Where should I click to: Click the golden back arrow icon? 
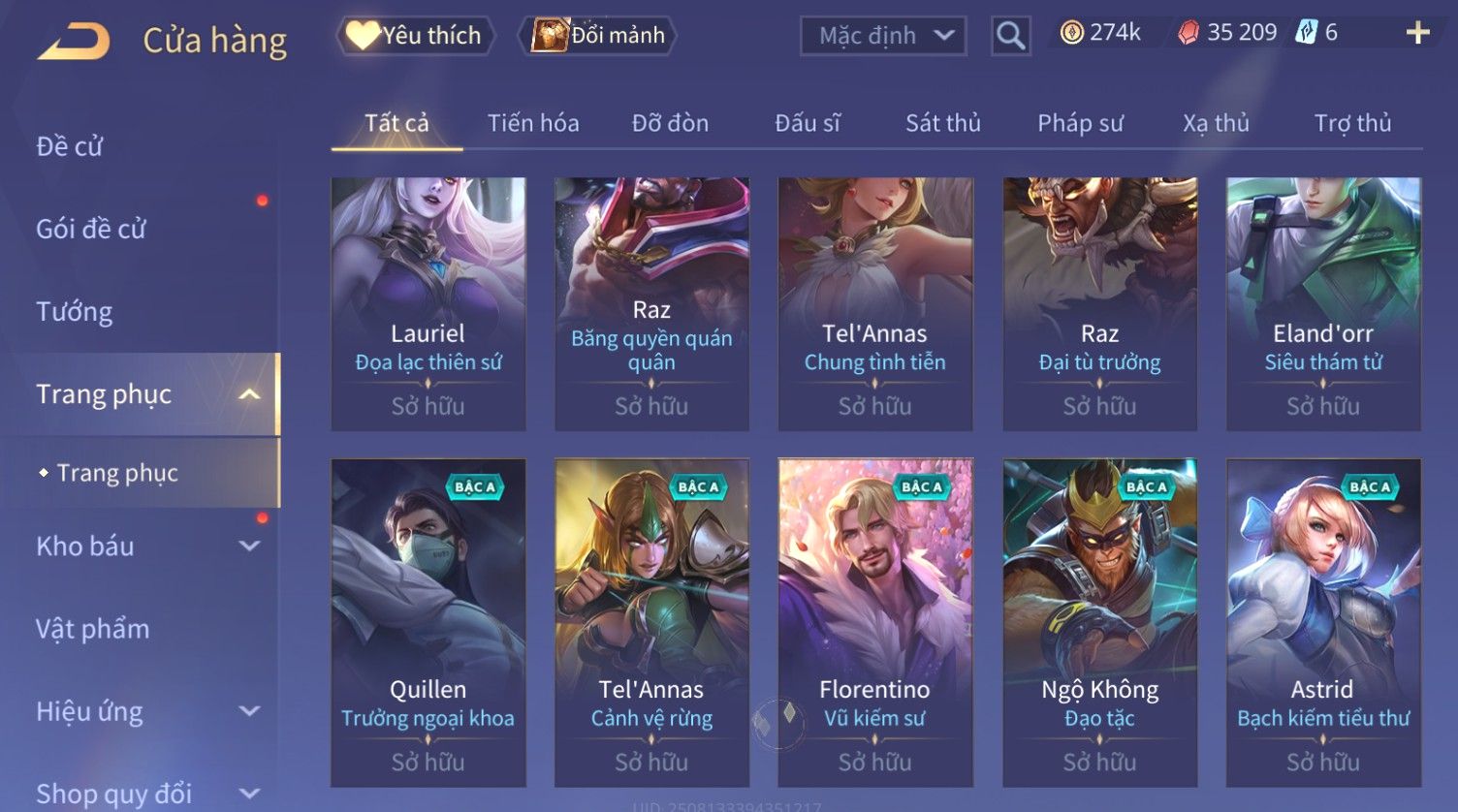pos(74,42)
